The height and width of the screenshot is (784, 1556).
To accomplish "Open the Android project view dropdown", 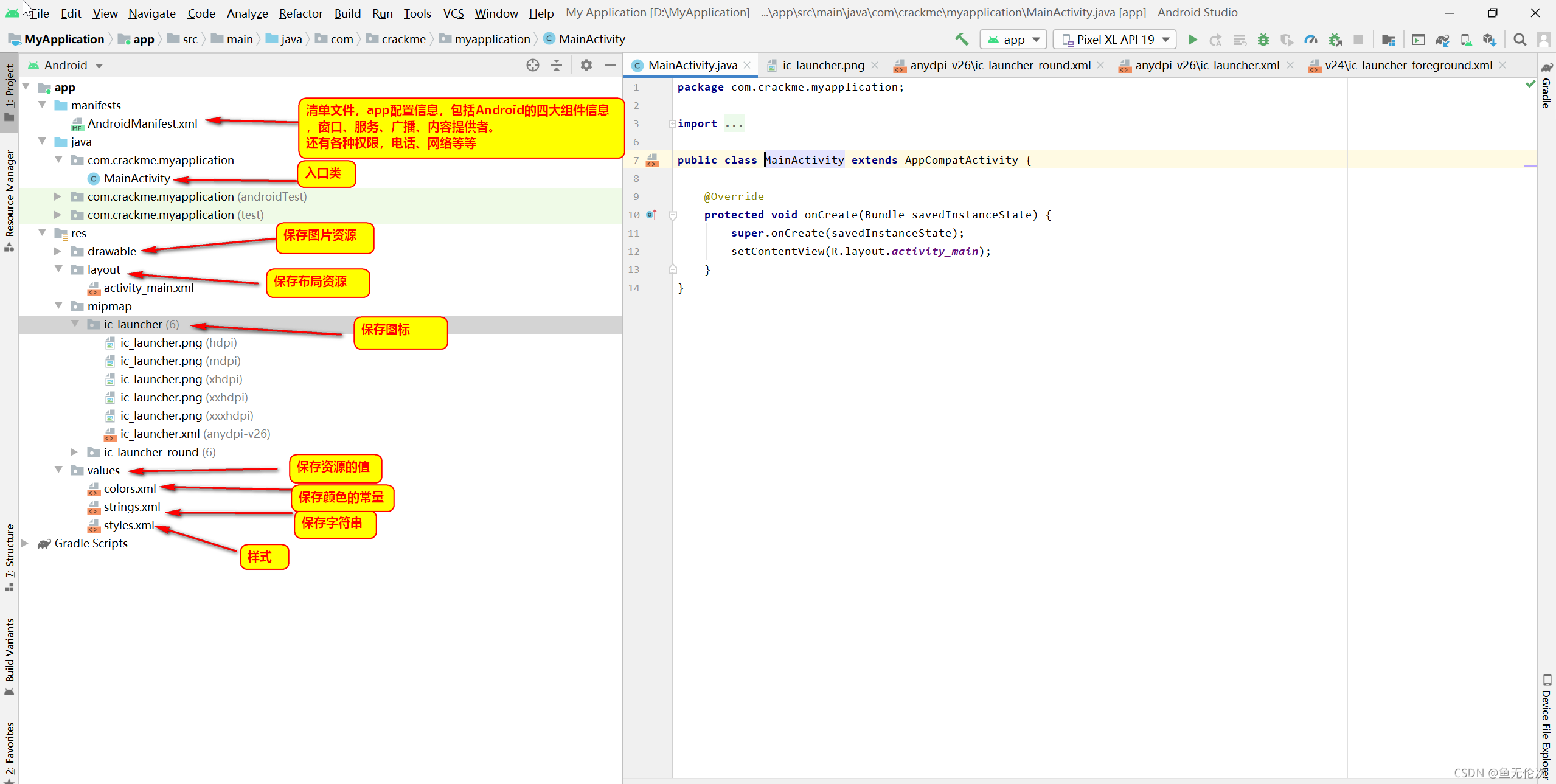I will 66,65.
